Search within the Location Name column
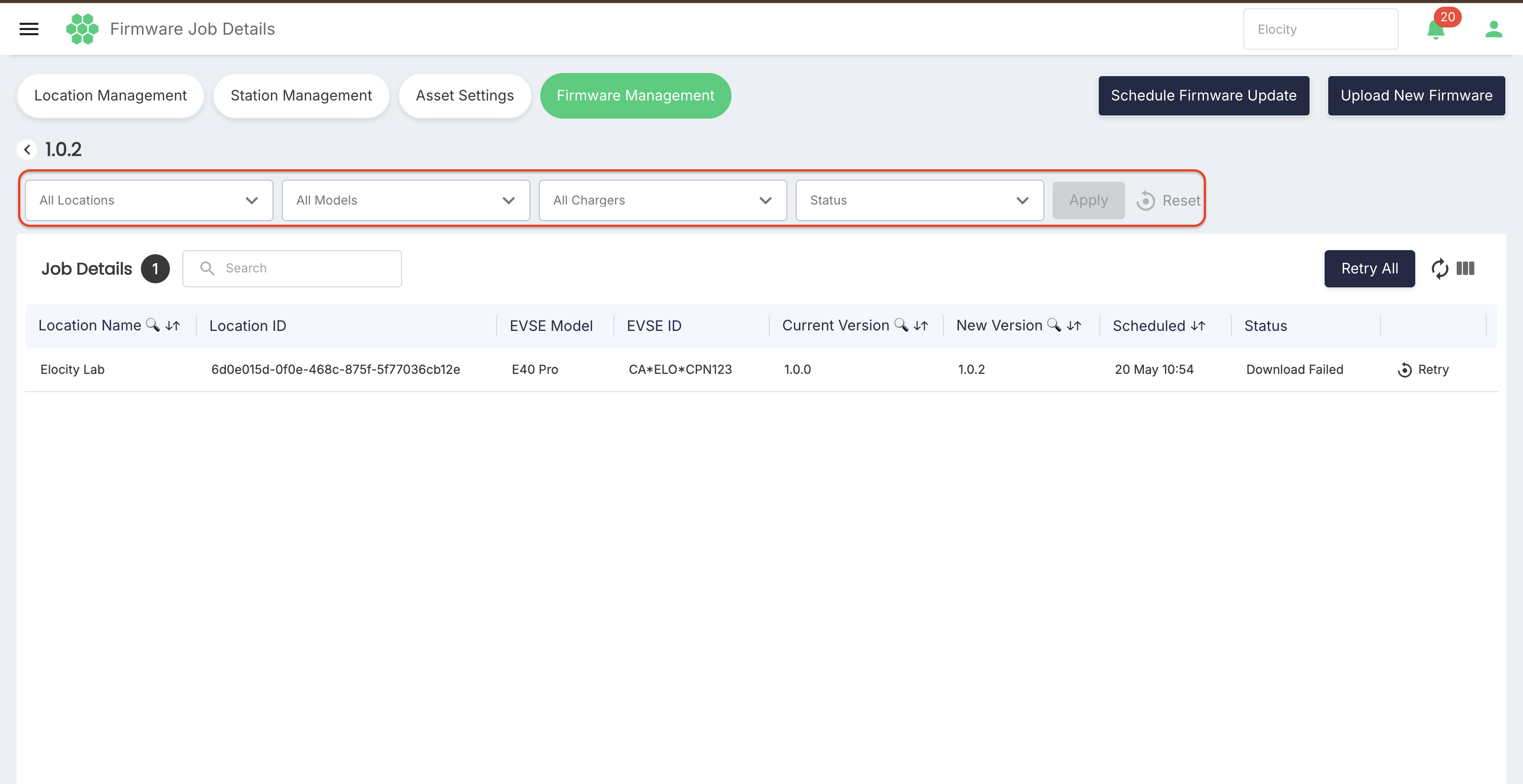 pyautogui.click(x=152, y=325)
